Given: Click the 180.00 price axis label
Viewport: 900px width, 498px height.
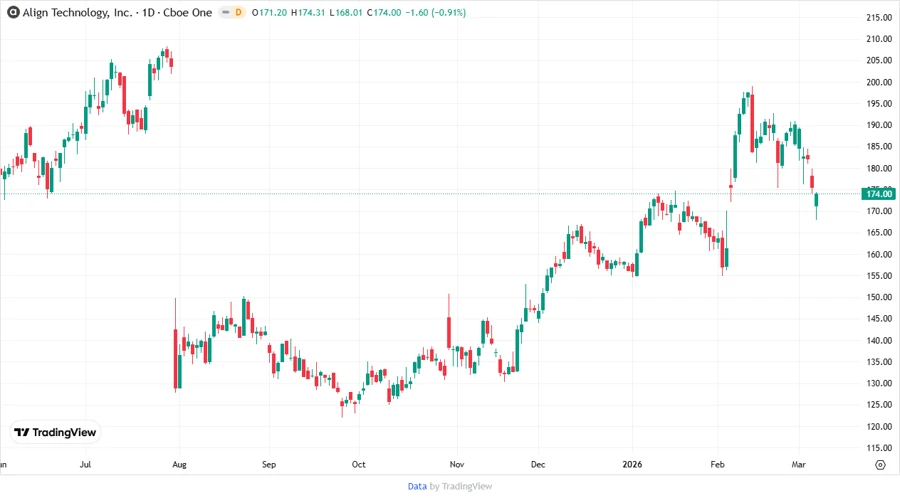Looking at the screenshot, I should (x=879, y=168).
